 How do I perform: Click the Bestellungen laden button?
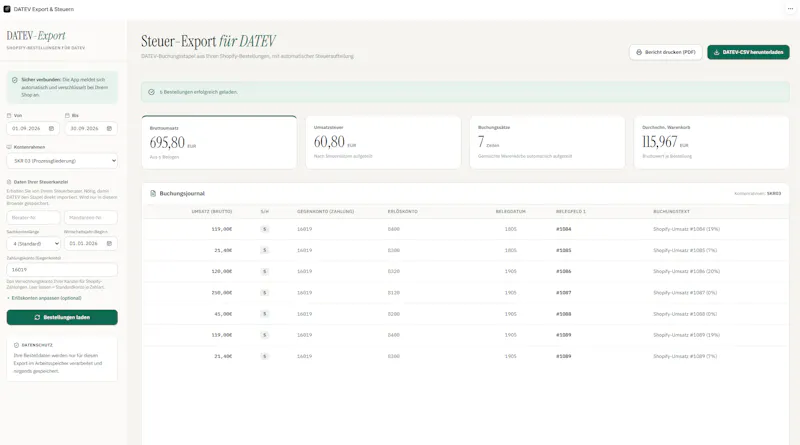pyautogui.click(x=62, y=317)
